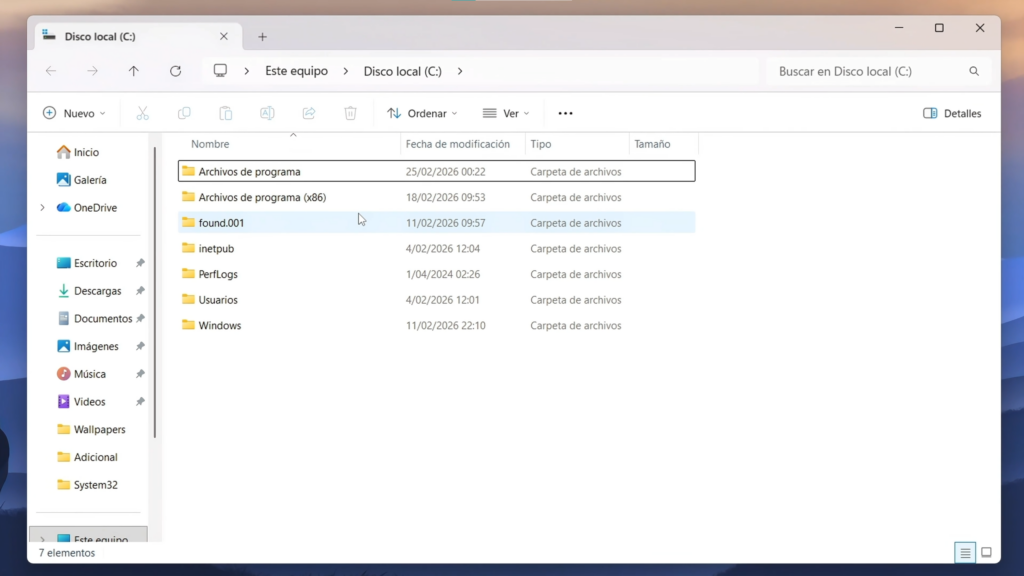Click the Eliminar (trash) toolbar icon

(x=350, y=113)
